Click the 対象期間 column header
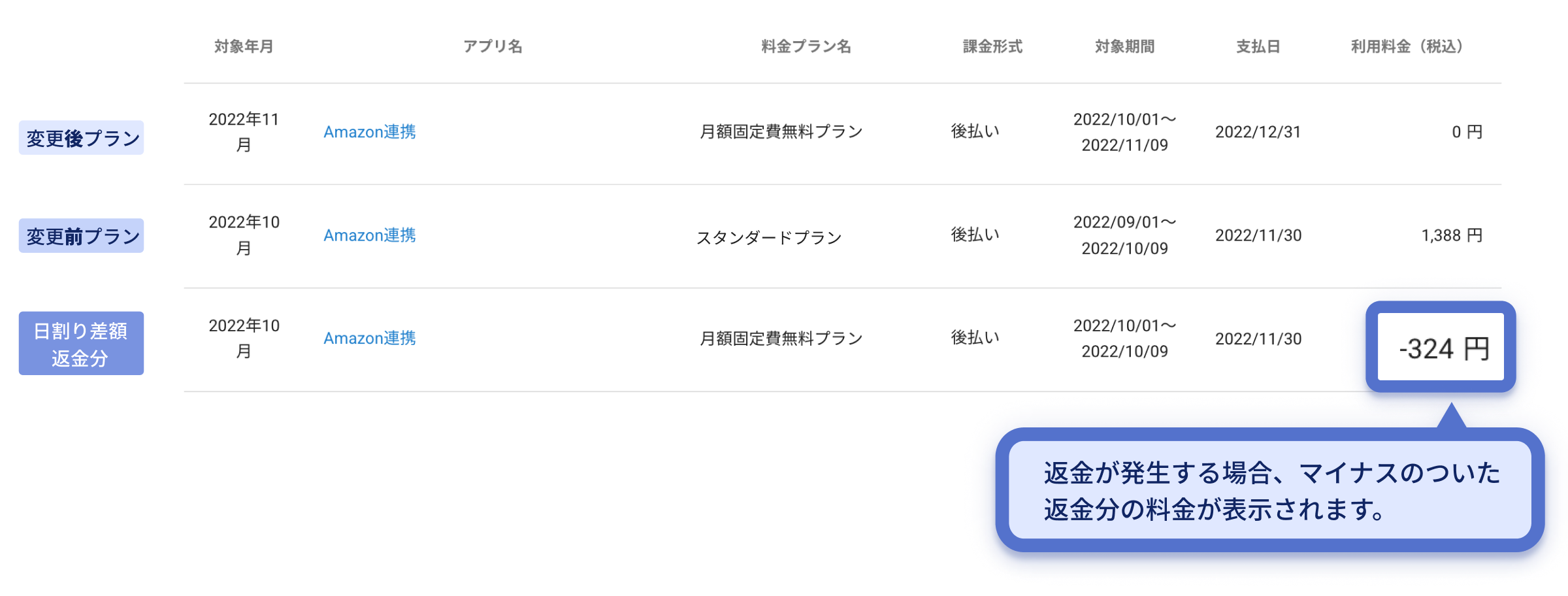Screen dimensions: 1568x596 point(1125,46)
